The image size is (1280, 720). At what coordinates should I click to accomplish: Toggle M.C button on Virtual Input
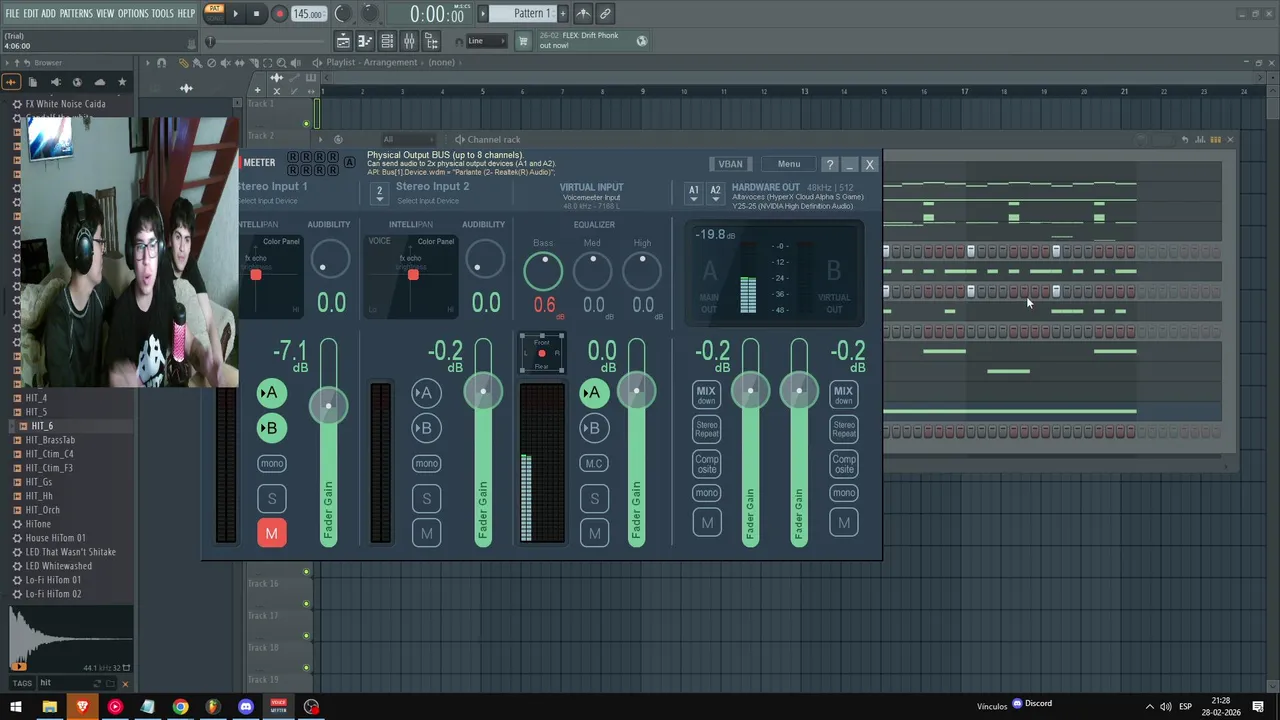(594, 463)
